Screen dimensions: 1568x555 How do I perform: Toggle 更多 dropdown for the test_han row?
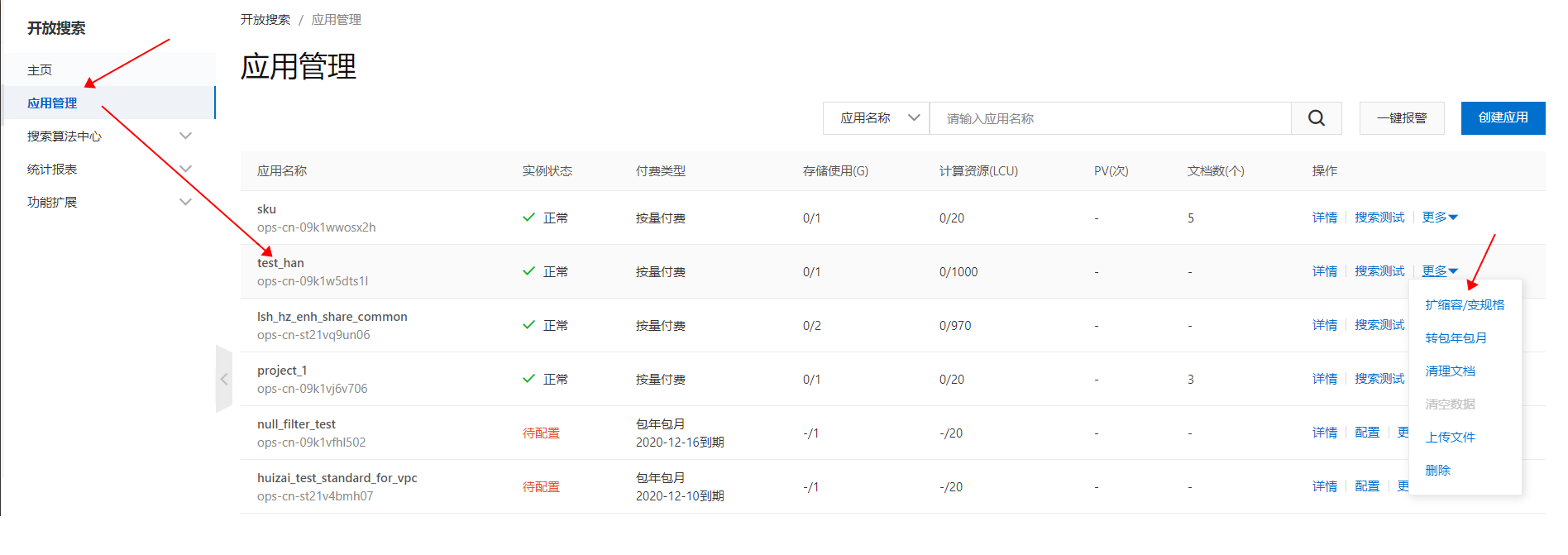tap(1440, 271)
